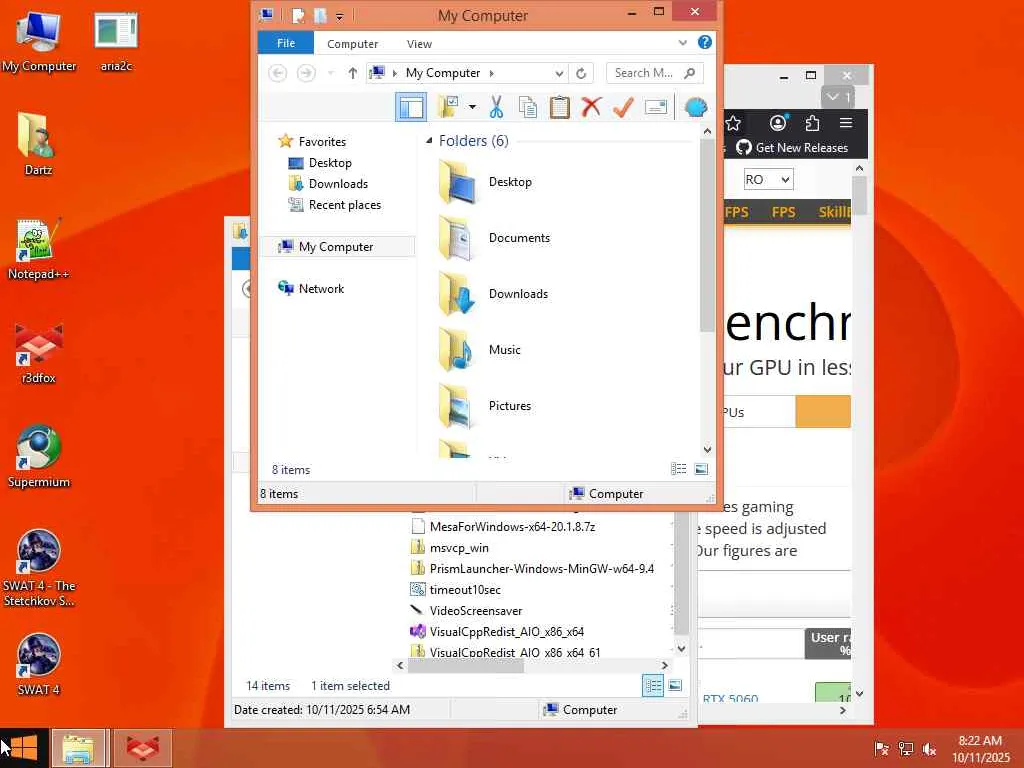Select VisualCppRedist_AIO_x86_x64 installer

pyautogui.click(x=507, y=632)
